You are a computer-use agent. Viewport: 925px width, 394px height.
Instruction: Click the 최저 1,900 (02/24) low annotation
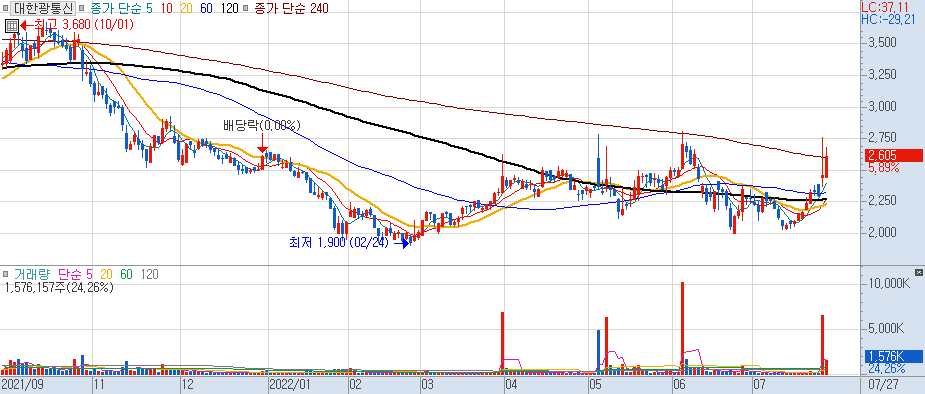339,242
